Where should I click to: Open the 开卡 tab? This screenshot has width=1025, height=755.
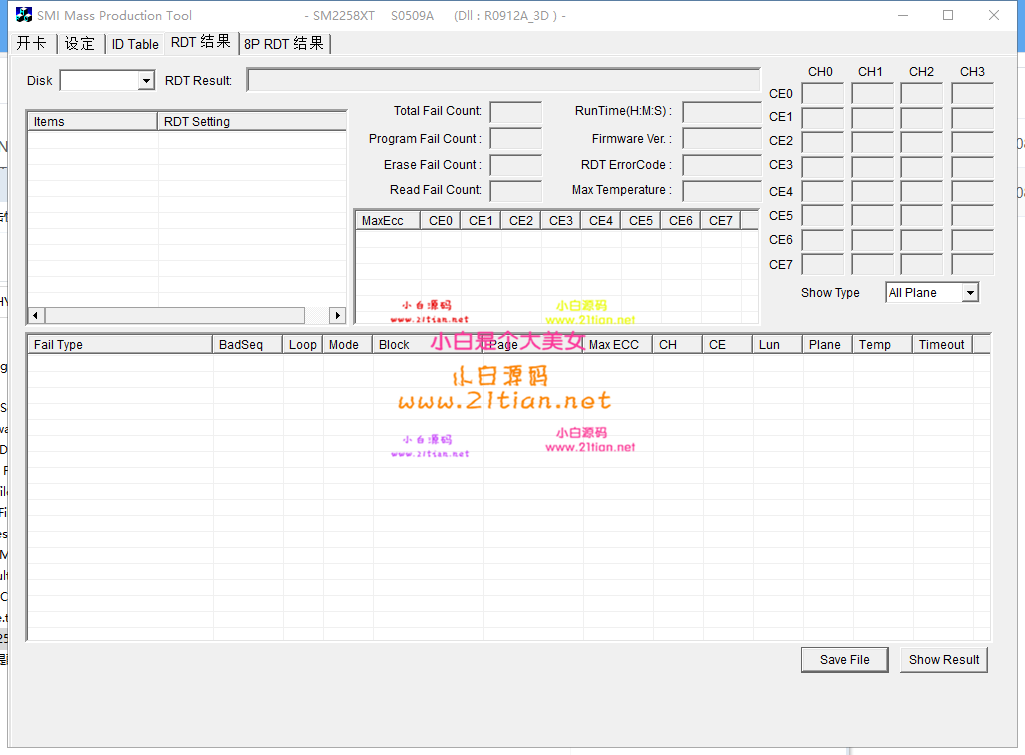pyautogui.click(x=32, y=44)
